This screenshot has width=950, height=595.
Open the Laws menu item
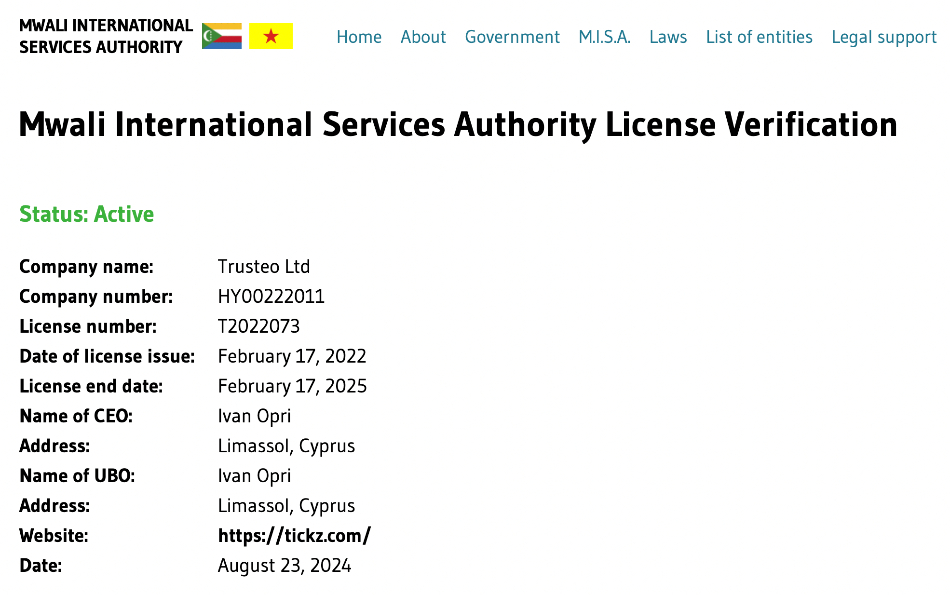668,37
